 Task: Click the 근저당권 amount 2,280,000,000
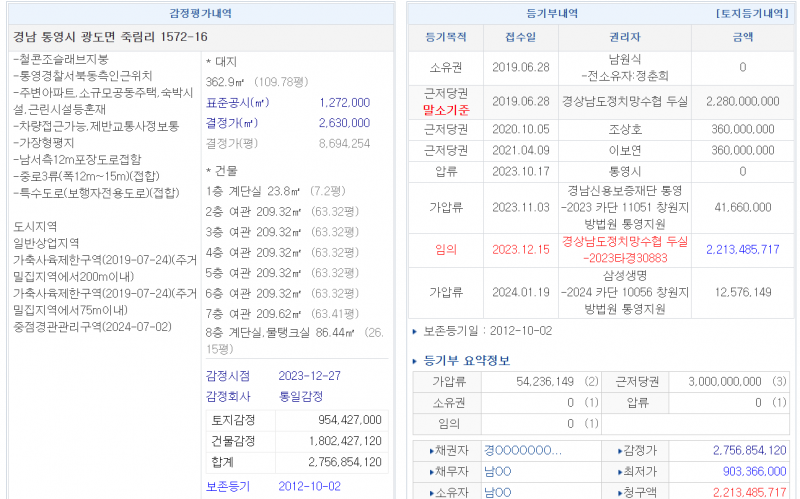coord(742,101)
